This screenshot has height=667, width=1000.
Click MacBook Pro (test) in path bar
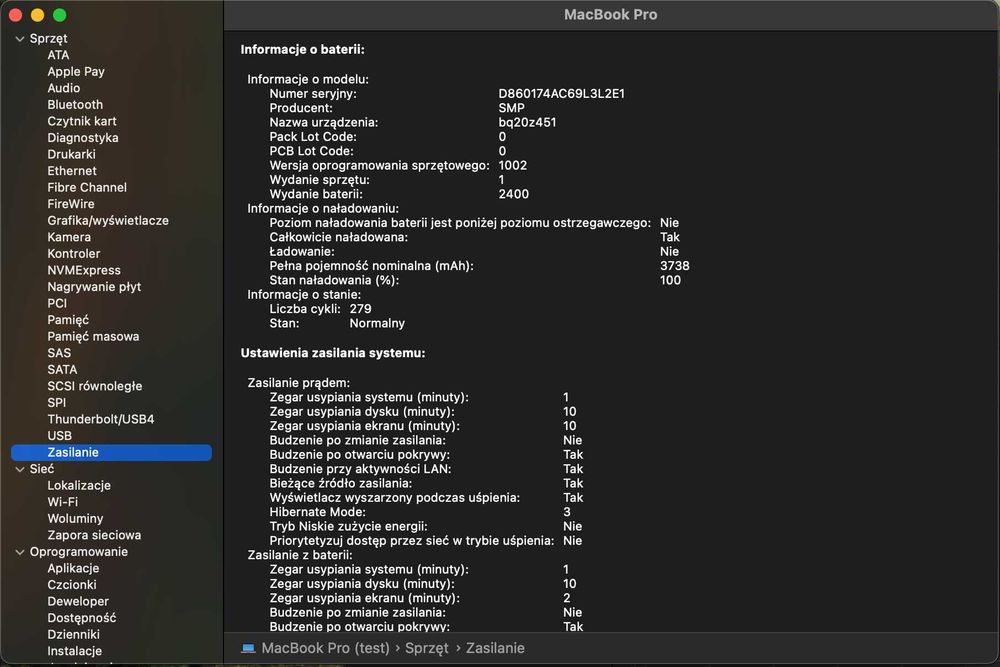tap(325, 649)
